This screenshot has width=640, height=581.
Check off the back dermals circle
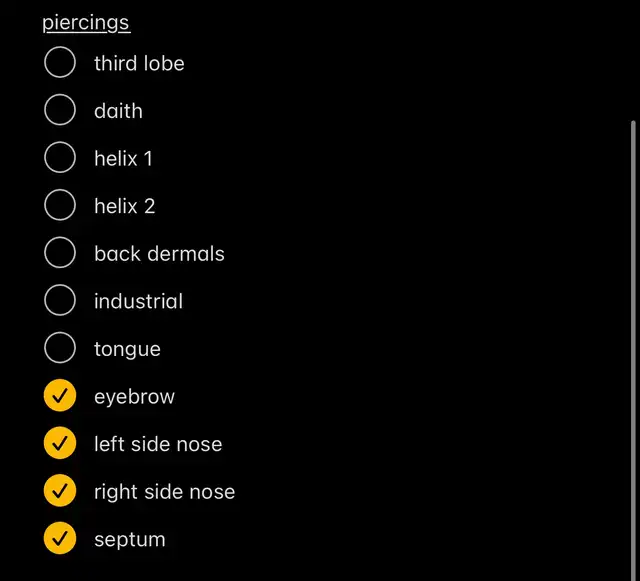tap(60, 252)
